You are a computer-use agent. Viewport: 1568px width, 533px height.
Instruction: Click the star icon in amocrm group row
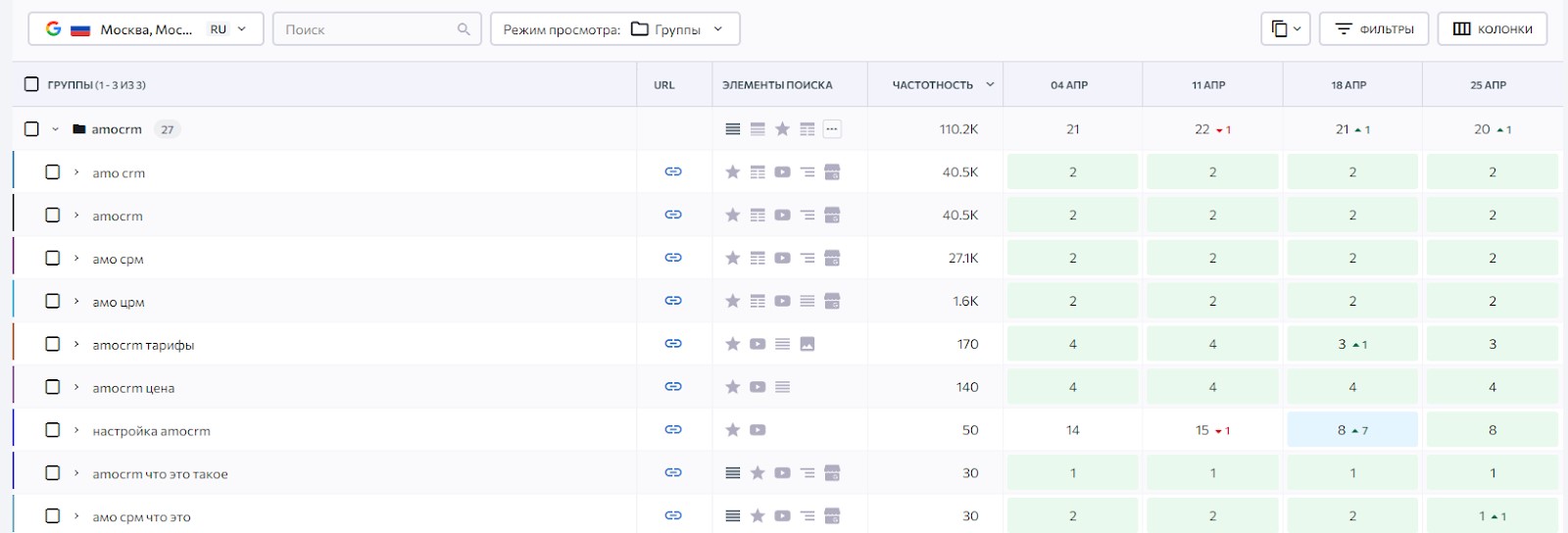782,128
